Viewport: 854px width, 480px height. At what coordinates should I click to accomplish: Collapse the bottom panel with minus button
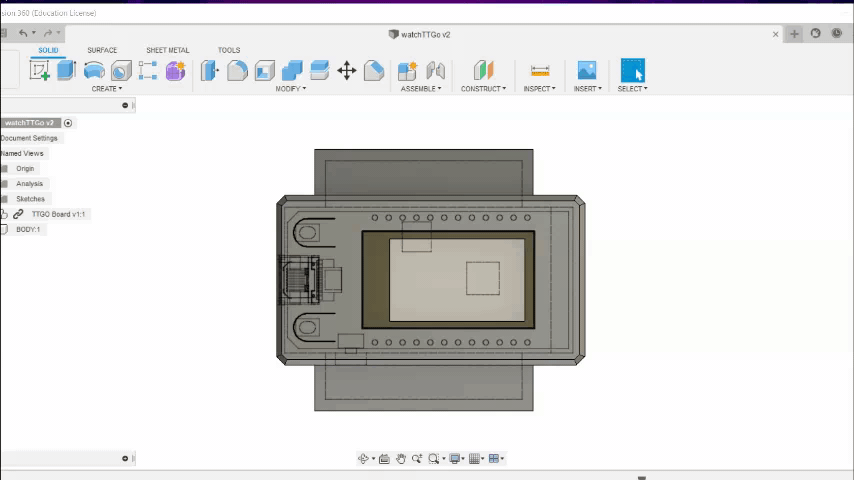125,459
